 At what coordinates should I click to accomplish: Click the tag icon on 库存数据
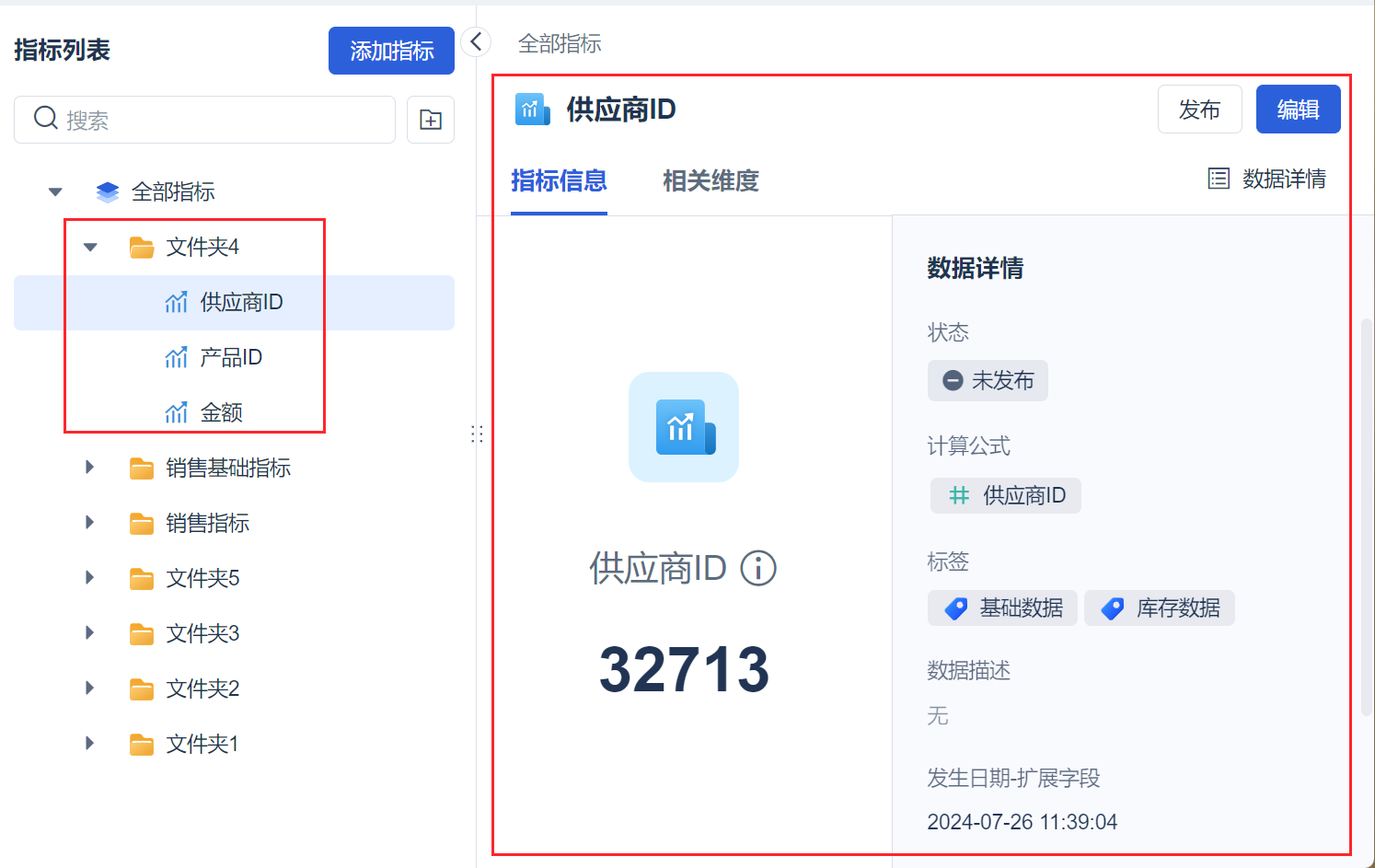click(x=1113, y=608)
